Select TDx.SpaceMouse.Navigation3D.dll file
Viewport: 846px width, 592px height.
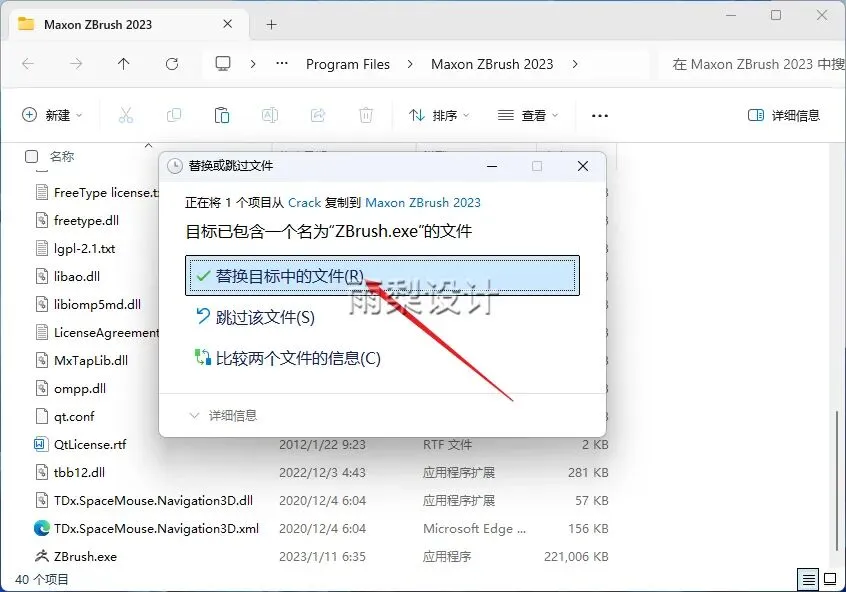click(153, 500)
